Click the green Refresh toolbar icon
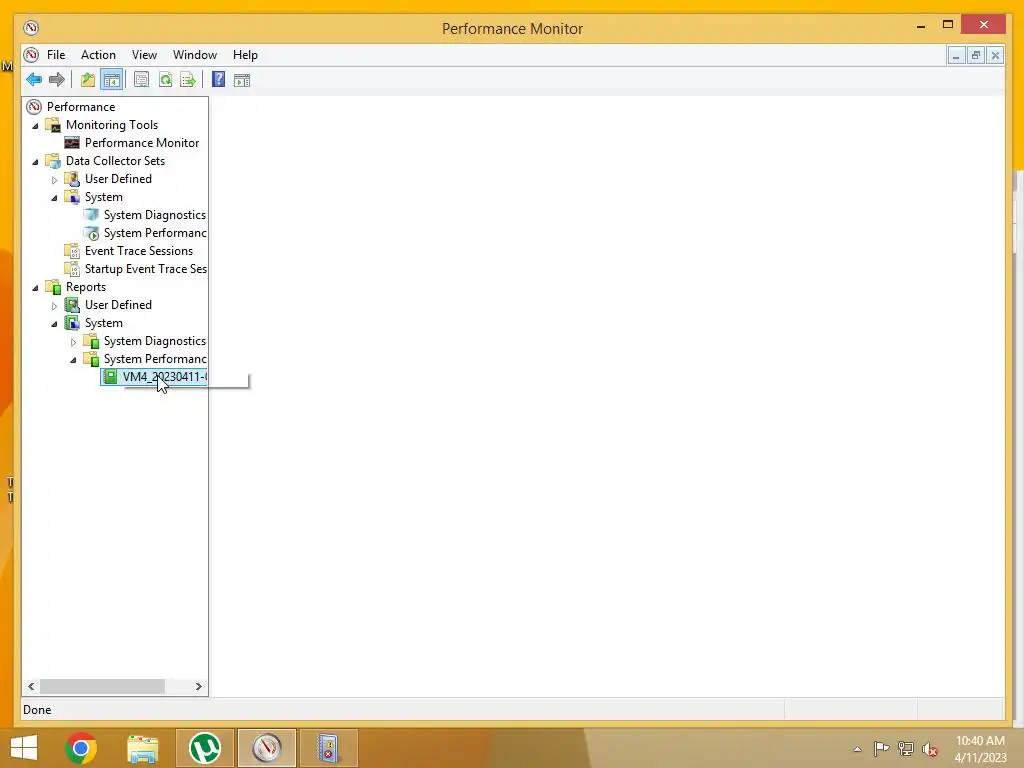Screen dimensions: 1024x768 tap(165, 80)
